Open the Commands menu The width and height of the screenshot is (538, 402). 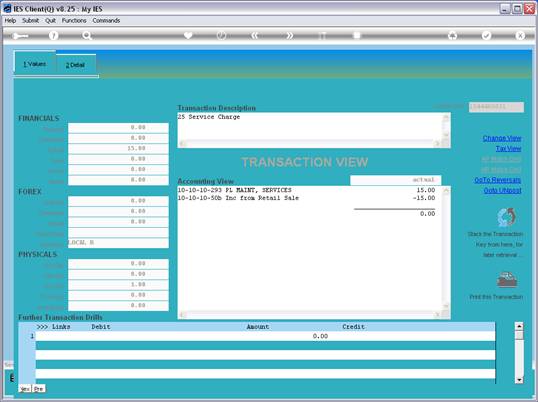pos(106,21)
